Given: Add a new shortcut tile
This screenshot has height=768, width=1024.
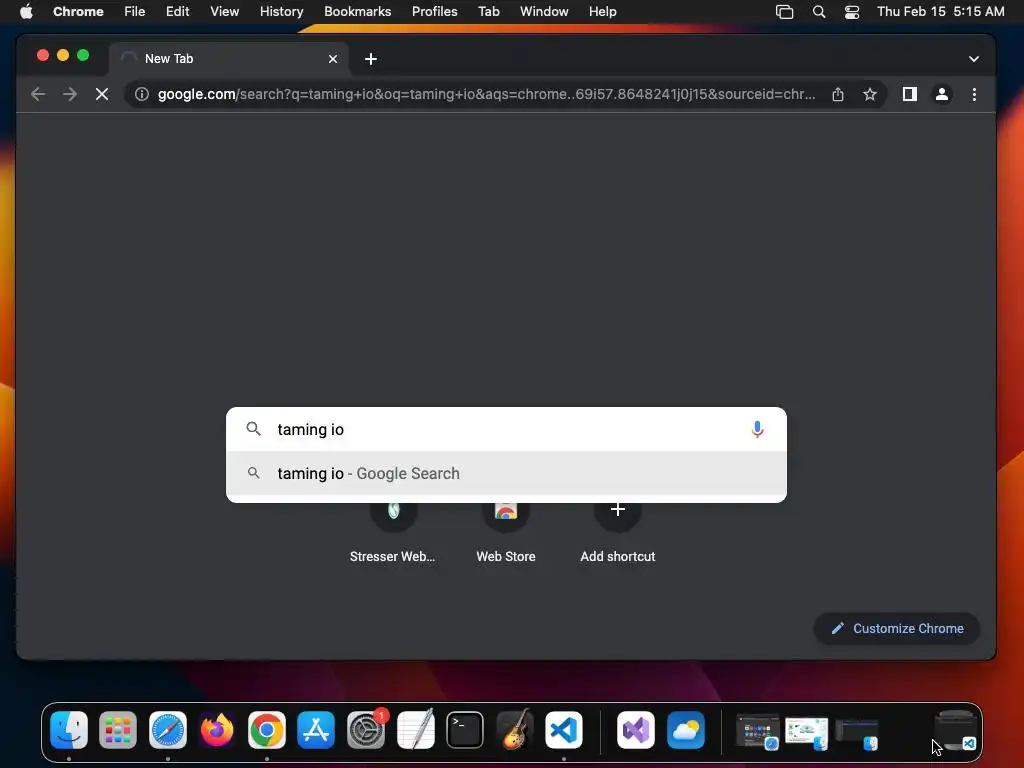Looking at the screenshot, I should 617,532.
